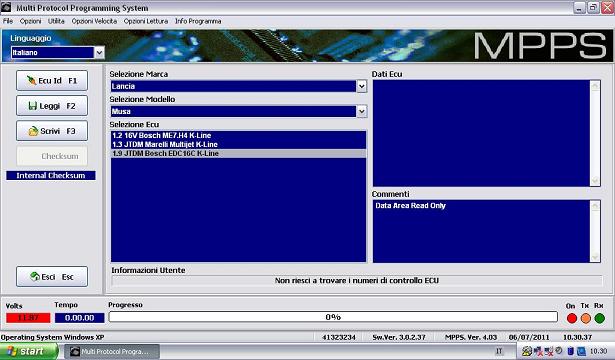Click the grey checkmark tray icon
Image resolution: width=615 pixels, height=360 pixels.
click(x=559, y=351)
